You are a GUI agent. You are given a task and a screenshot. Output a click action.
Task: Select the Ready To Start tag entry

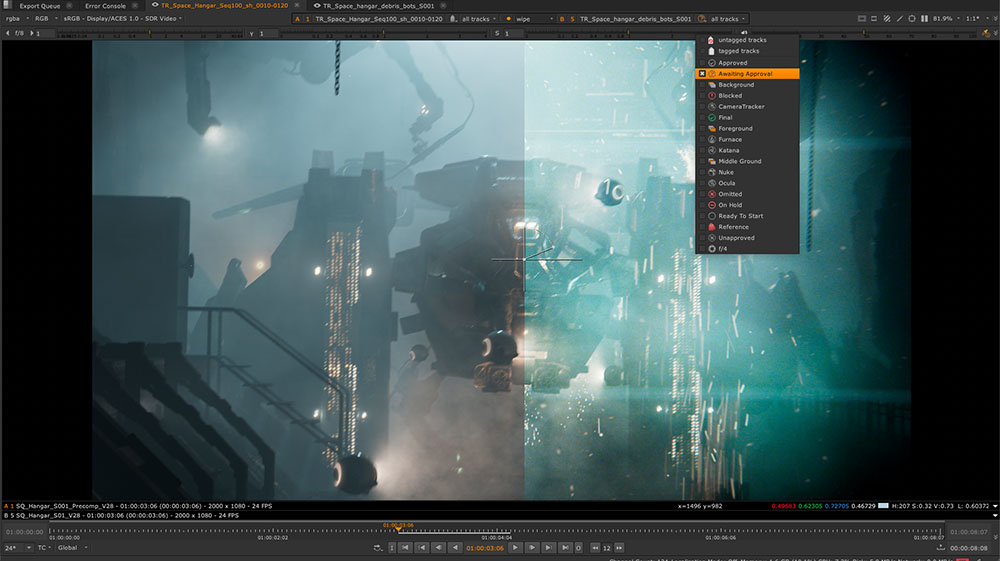click(x=740, y=216)
